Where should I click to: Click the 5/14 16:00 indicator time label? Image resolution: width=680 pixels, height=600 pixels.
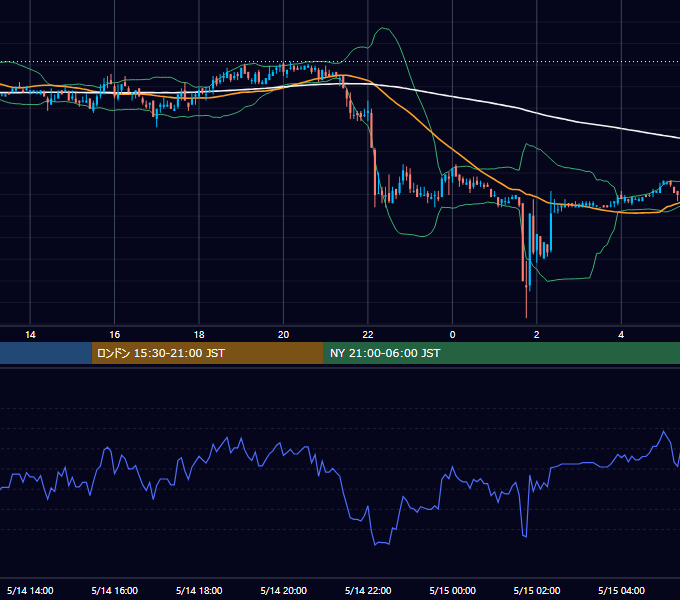[114, 590]
